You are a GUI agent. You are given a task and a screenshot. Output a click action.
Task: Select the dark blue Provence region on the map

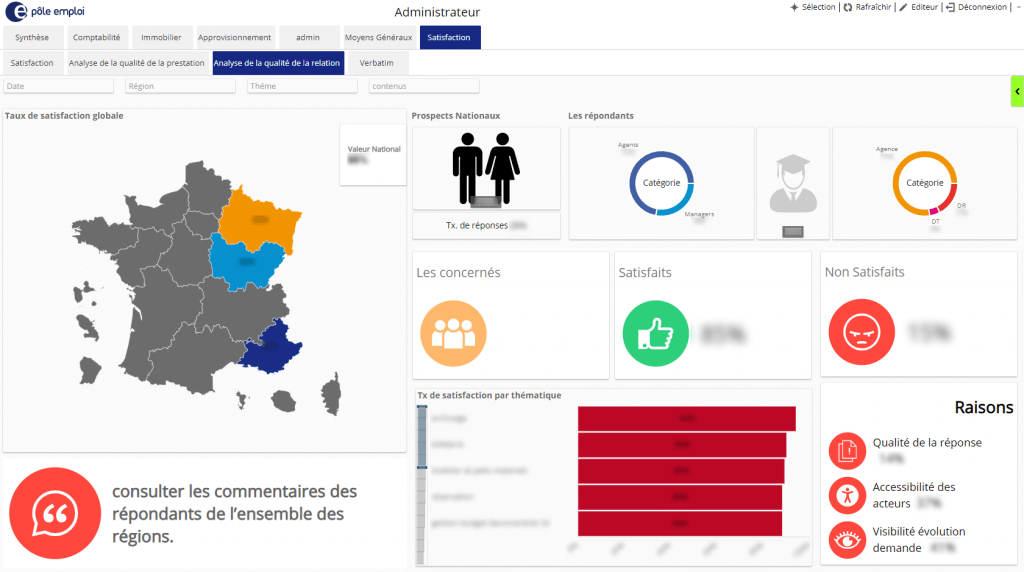(270, 346)
